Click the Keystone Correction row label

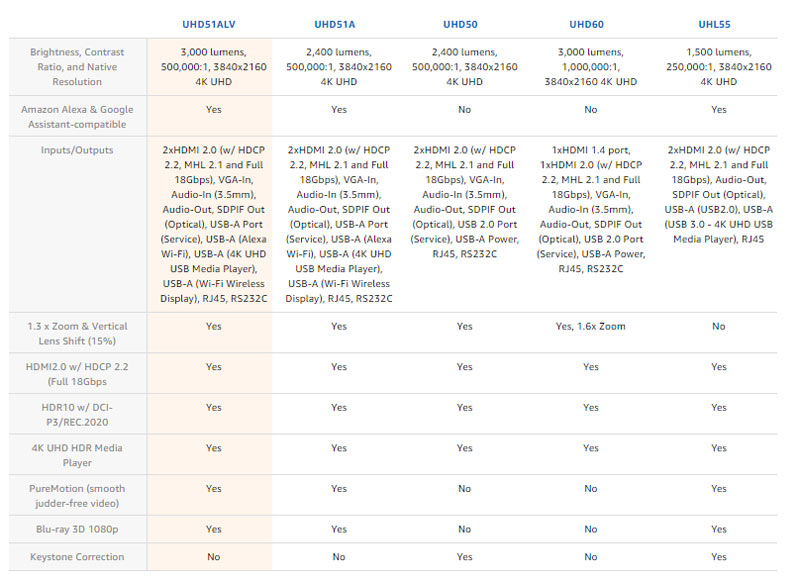click(x=77, y=557)
